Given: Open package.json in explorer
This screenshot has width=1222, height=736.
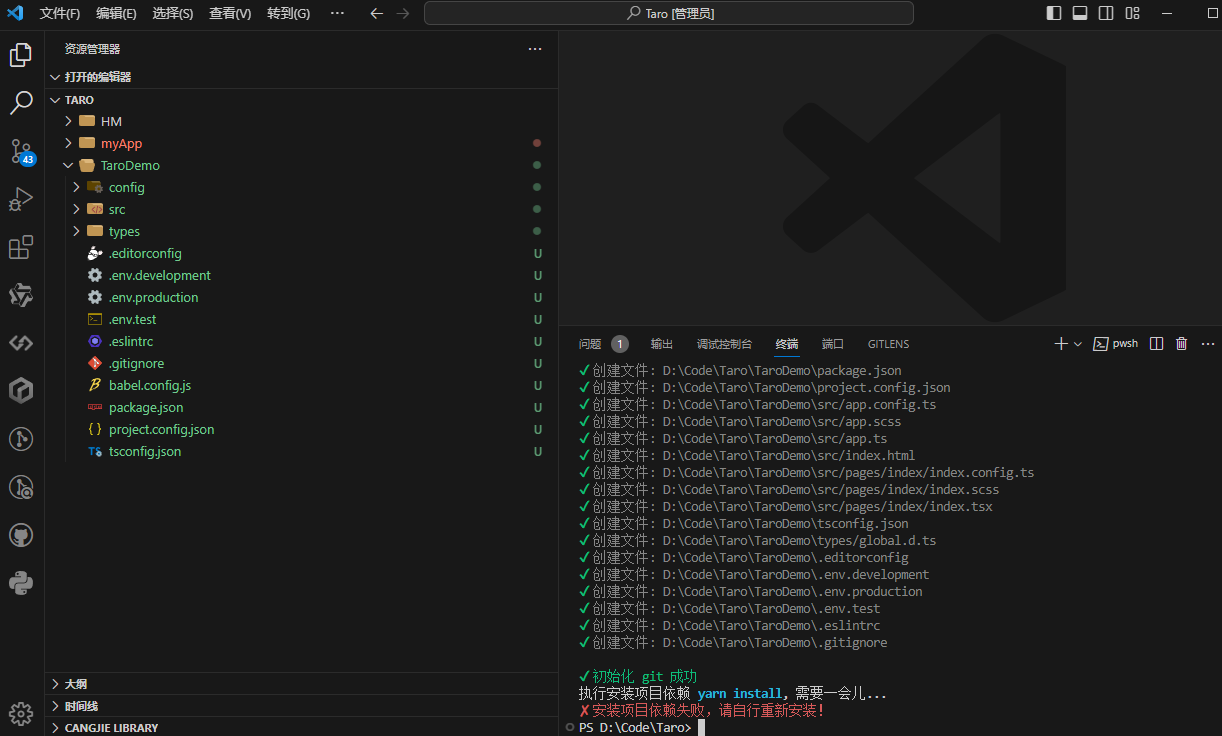Looking at the screenshot, I should [146, 407].
